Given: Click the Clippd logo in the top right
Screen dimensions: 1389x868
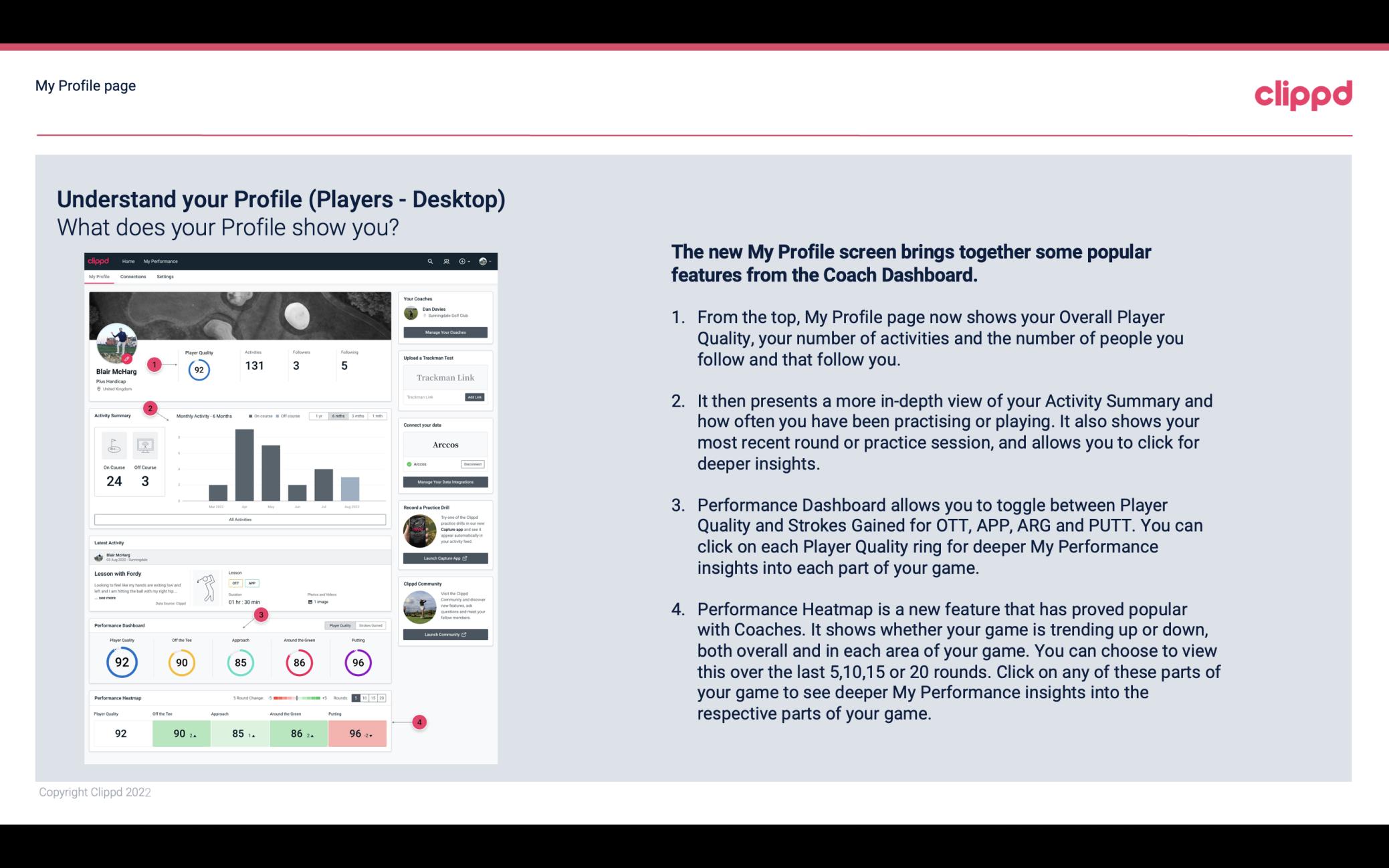Looking at the screenshot, I should (x=1303, y=94).
